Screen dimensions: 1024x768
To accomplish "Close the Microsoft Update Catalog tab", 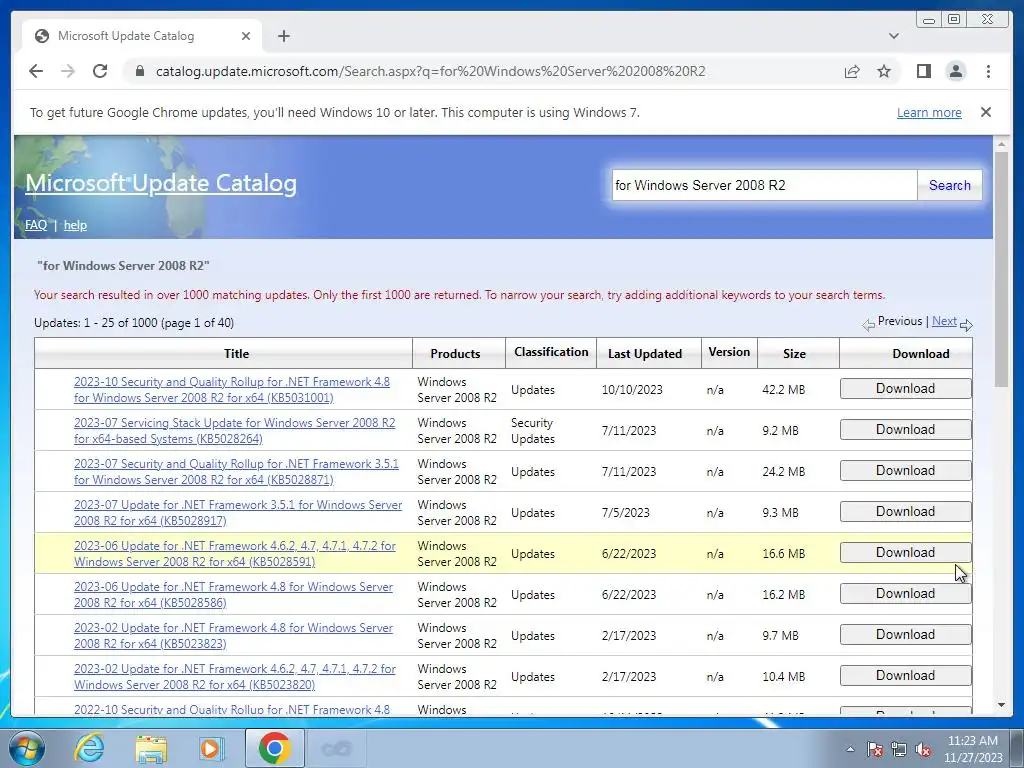I will pyautogui.click(x=246, y=36).
